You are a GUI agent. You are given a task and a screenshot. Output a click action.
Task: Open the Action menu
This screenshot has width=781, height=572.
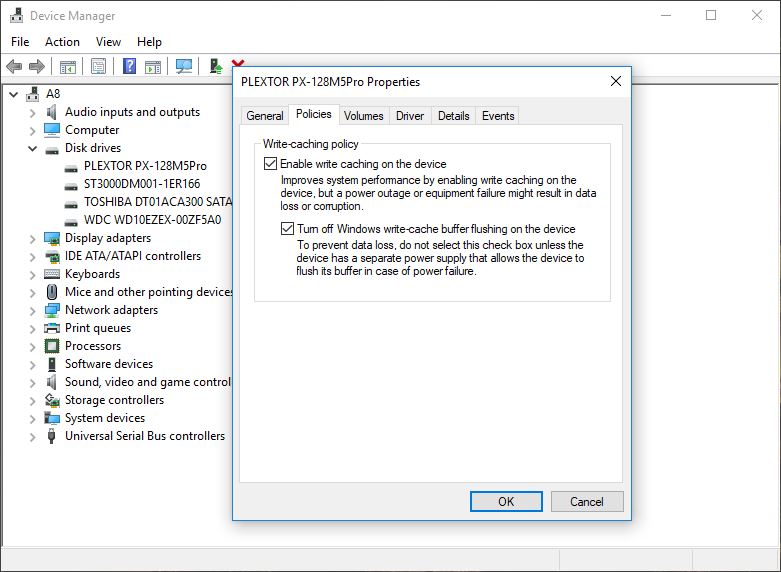[62, 42]
